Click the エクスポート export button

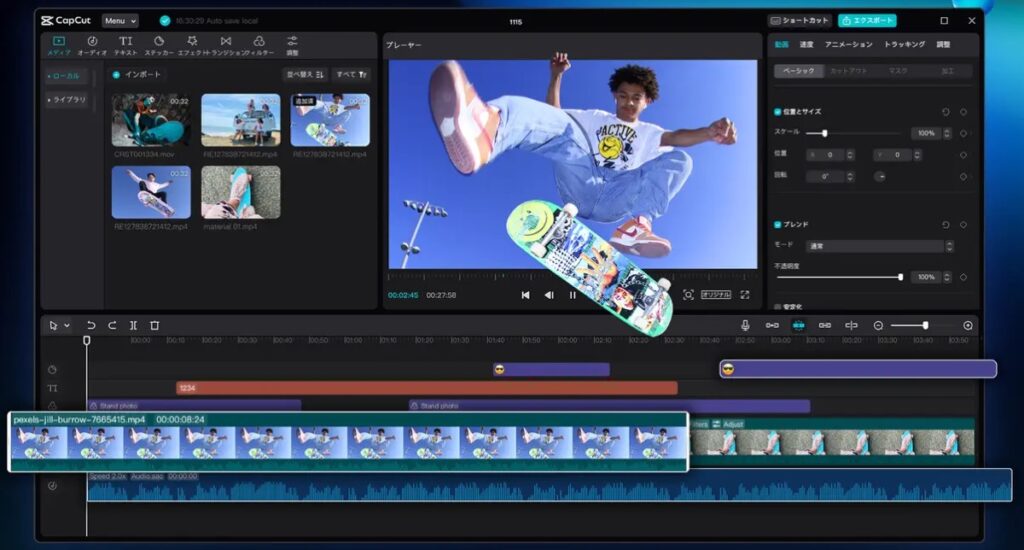coord(867,20)
